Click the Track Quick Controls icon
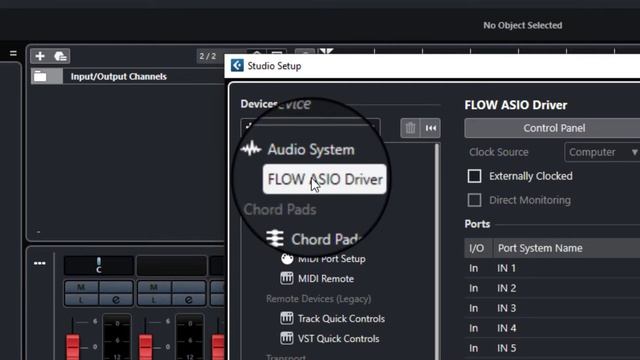The width and height of the screenshot is (640, 360). pyautogui.click(x=287, y=318)
